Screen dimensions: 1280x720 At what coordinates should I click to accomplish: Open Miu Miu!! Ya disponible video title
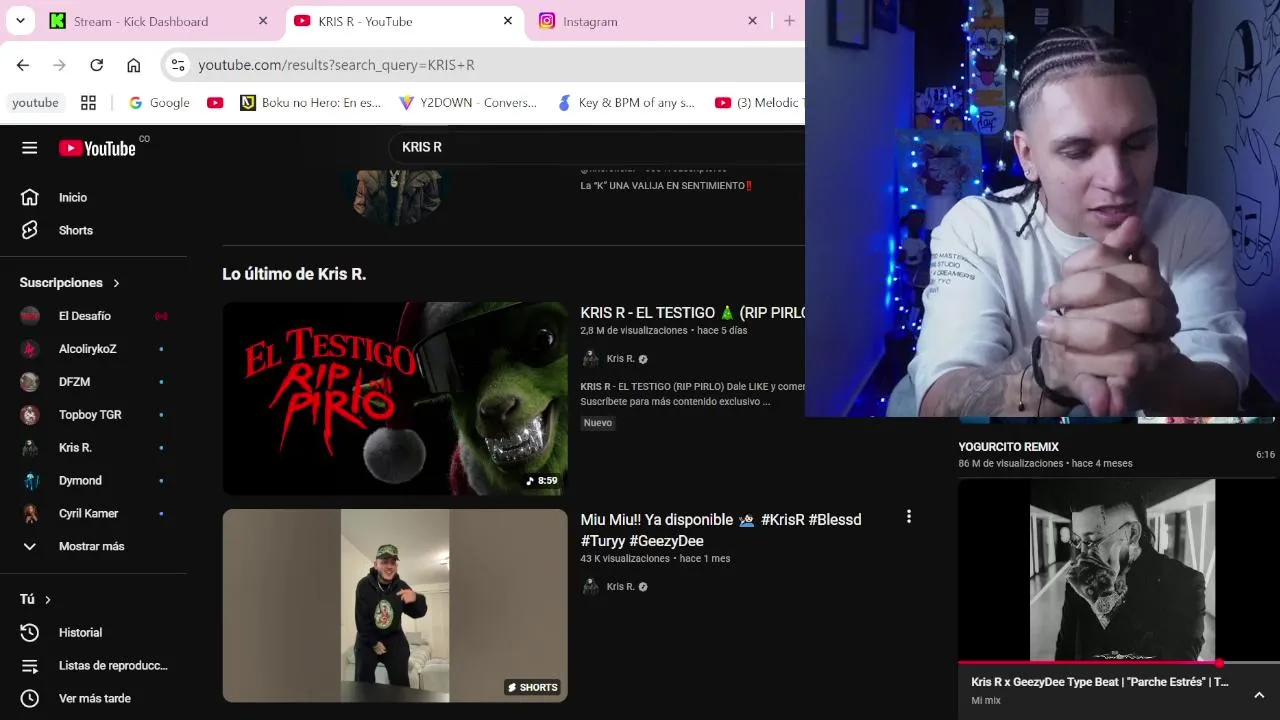(721, 530)
